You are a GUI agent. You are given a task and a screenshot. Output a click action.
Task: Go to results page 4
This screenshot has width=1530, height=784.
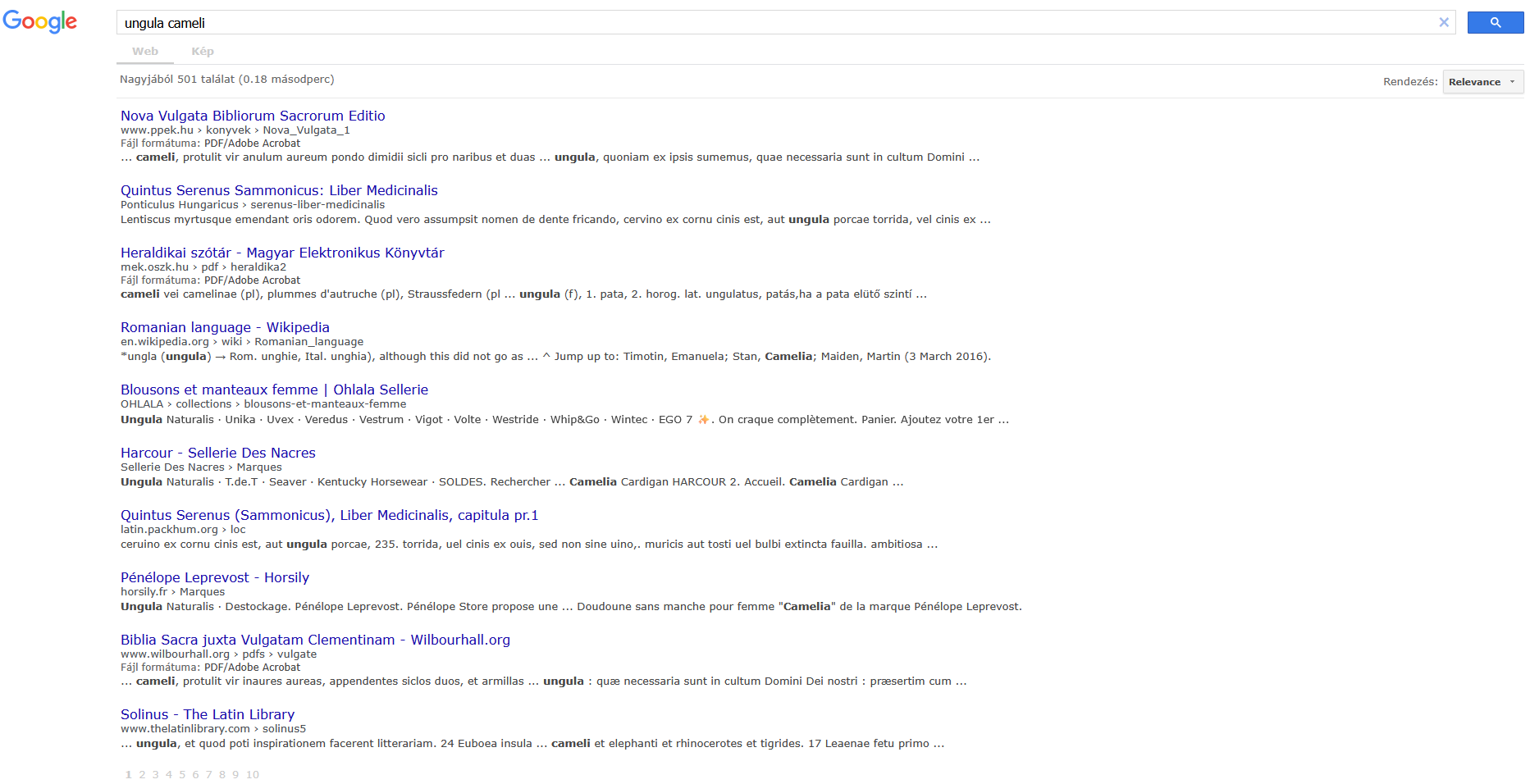[169, 775]
